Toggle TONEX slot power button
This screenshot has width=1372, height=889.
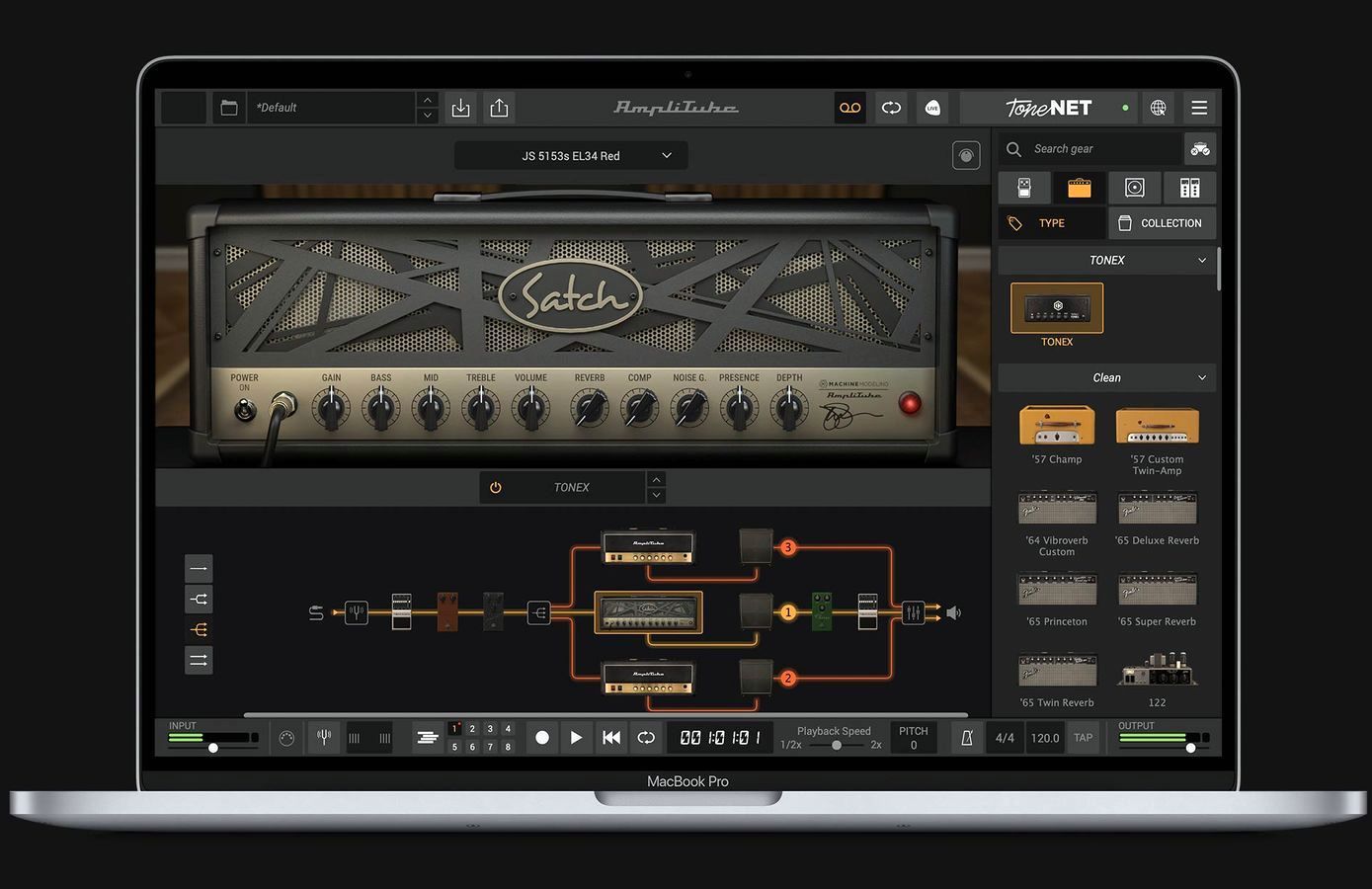pos(496,487)
